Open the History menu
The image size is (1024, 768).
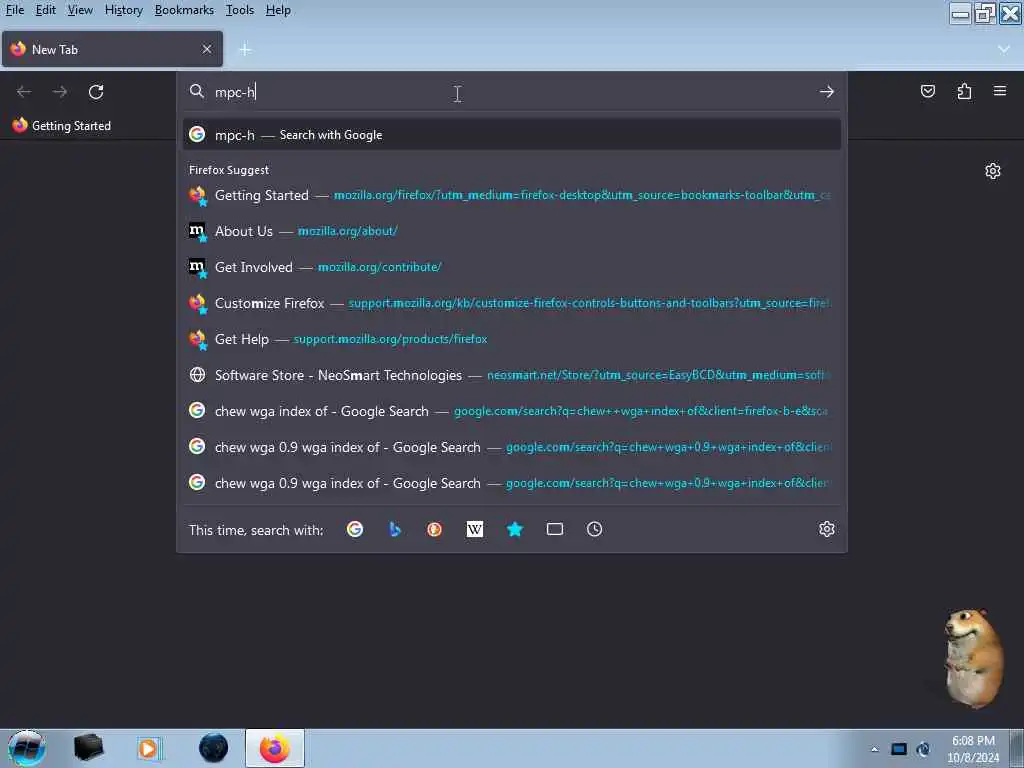pos(123,10)
